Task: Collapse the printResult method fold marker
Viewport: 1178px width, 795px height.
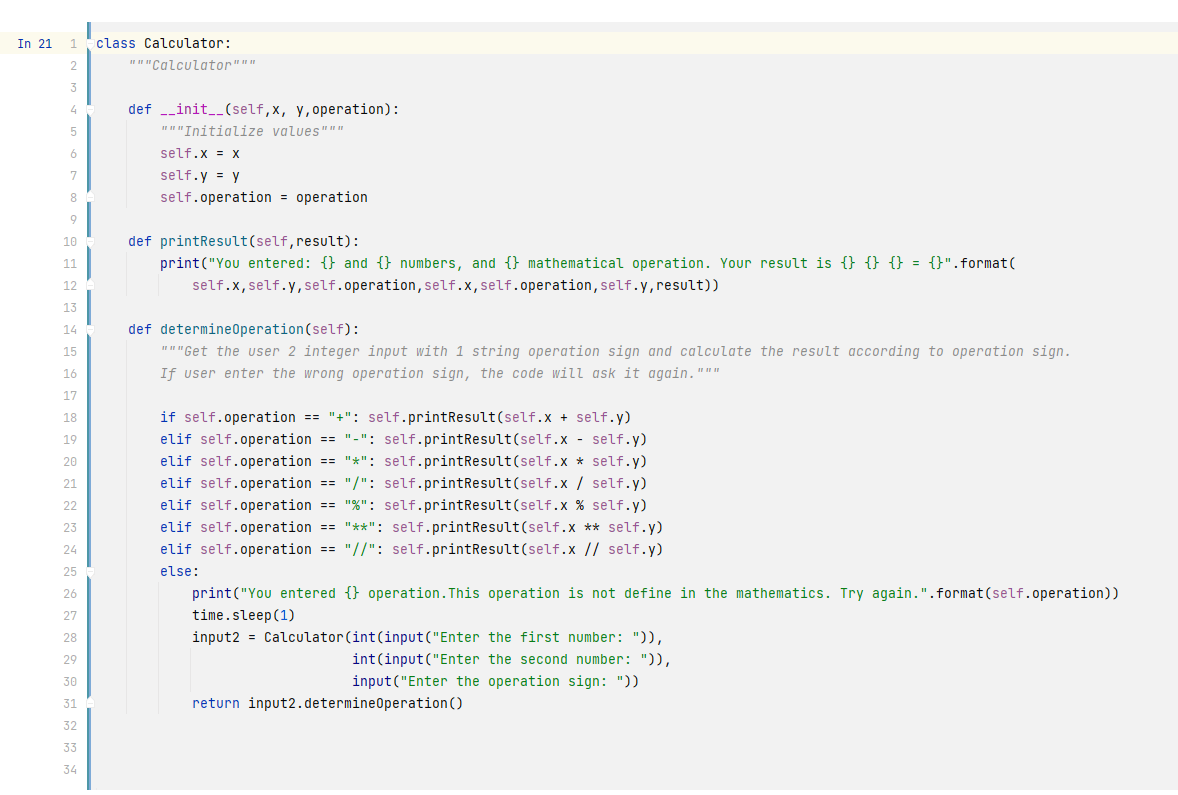Action: [x=90, y=242]
